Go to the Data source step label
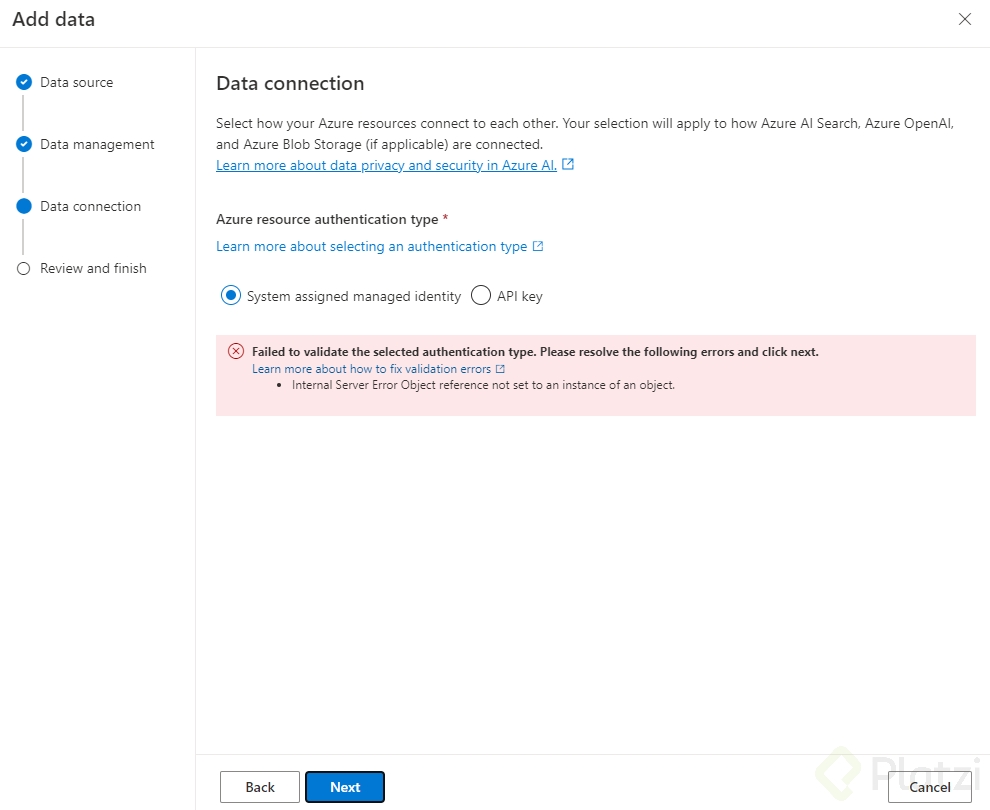This screenshot has height=810, width=990. click(x=76, y=83)
